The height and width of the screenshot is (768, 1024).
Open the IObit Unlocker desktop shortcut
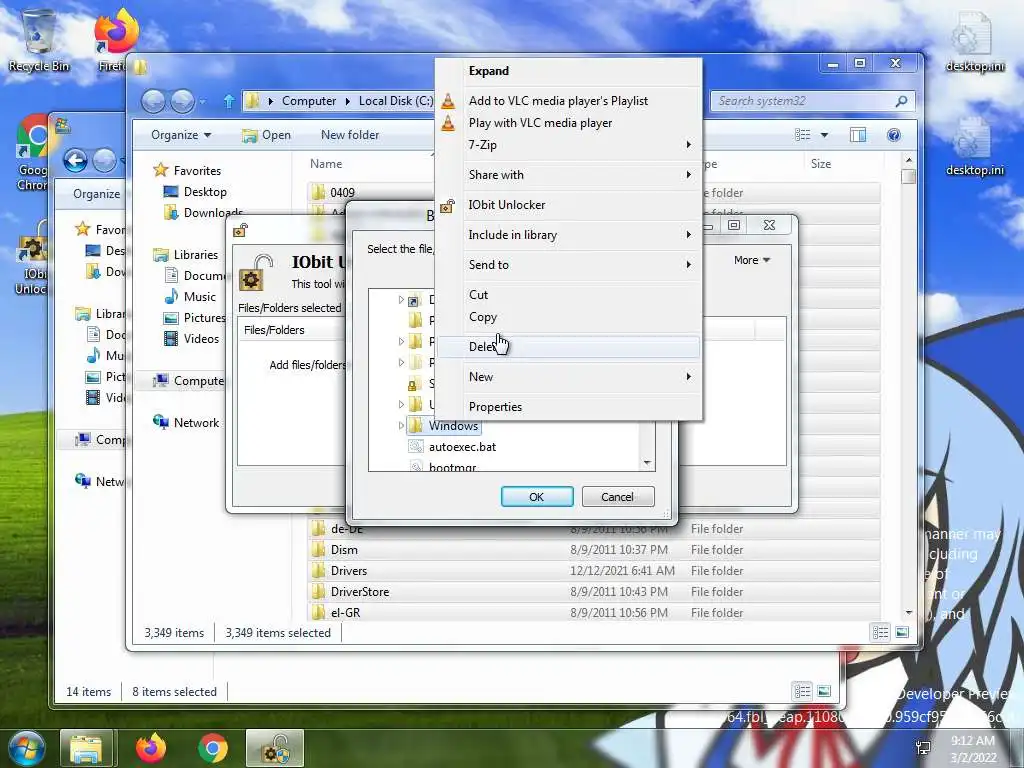pyautogui.click(x=31, y=257)
